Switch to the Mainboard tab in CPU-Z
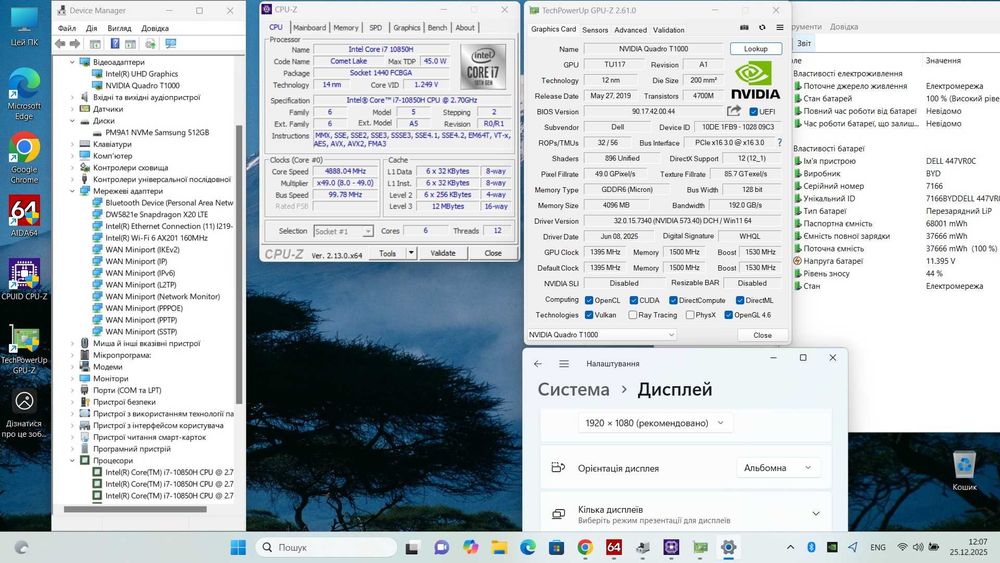This screenshot has width=1000, height=563. pos(309,27)
